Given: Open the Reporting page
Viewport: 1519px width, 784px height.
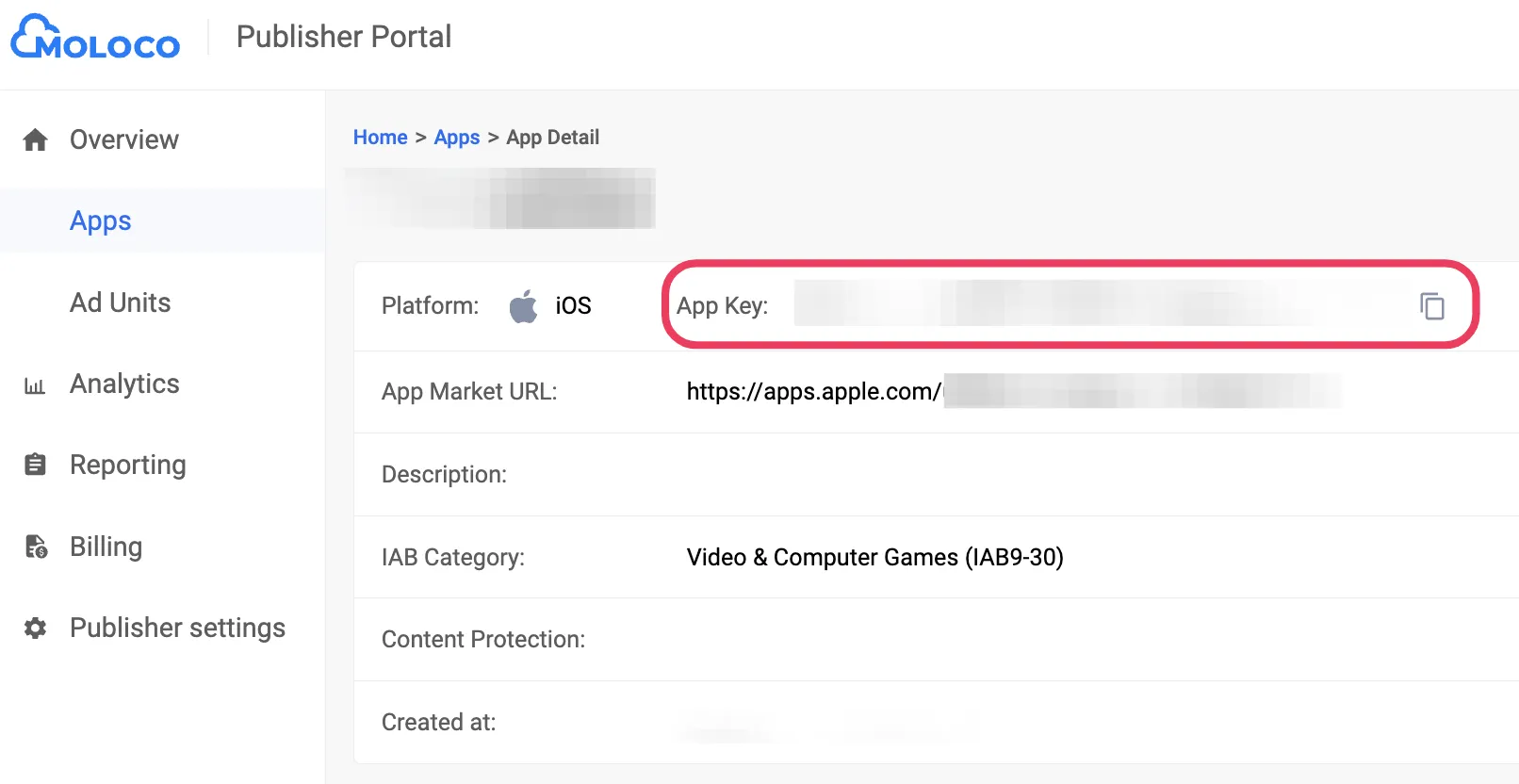Looking at the screenshot, I should [x=128, y=465].
